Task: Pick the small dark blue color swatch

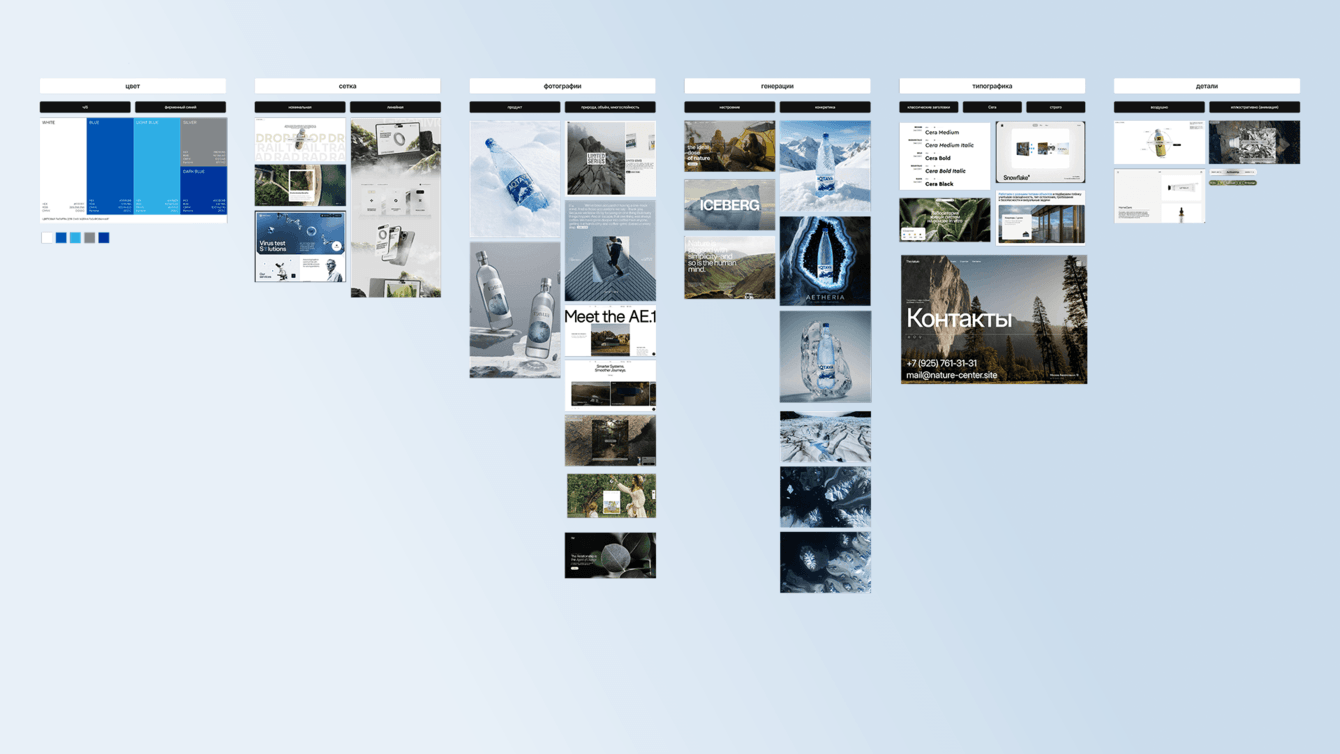Action: pos(104,238)
